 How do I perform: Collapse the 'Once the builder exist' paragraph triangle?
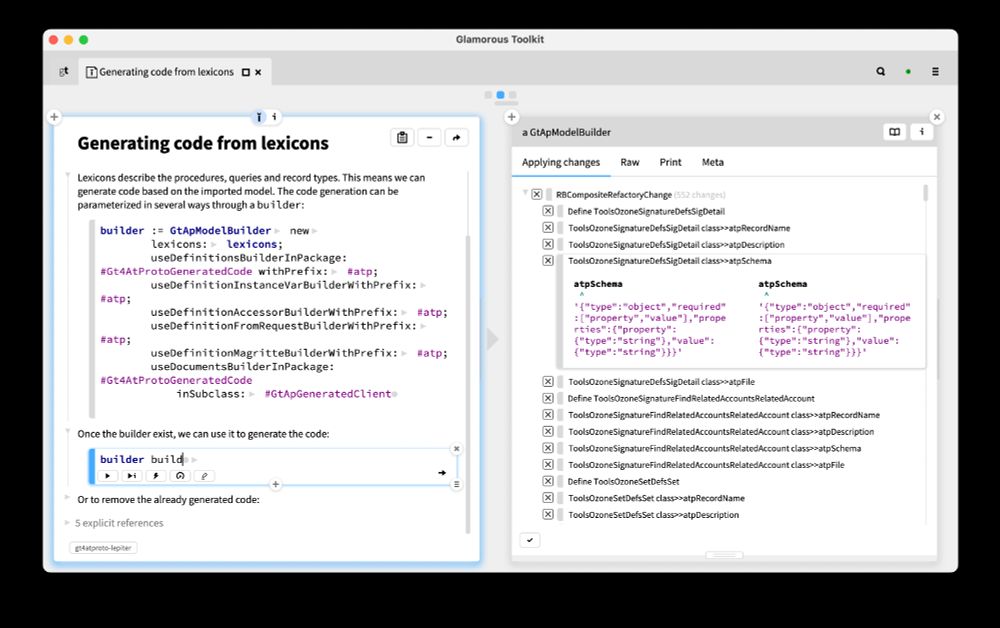coord(67,432)
